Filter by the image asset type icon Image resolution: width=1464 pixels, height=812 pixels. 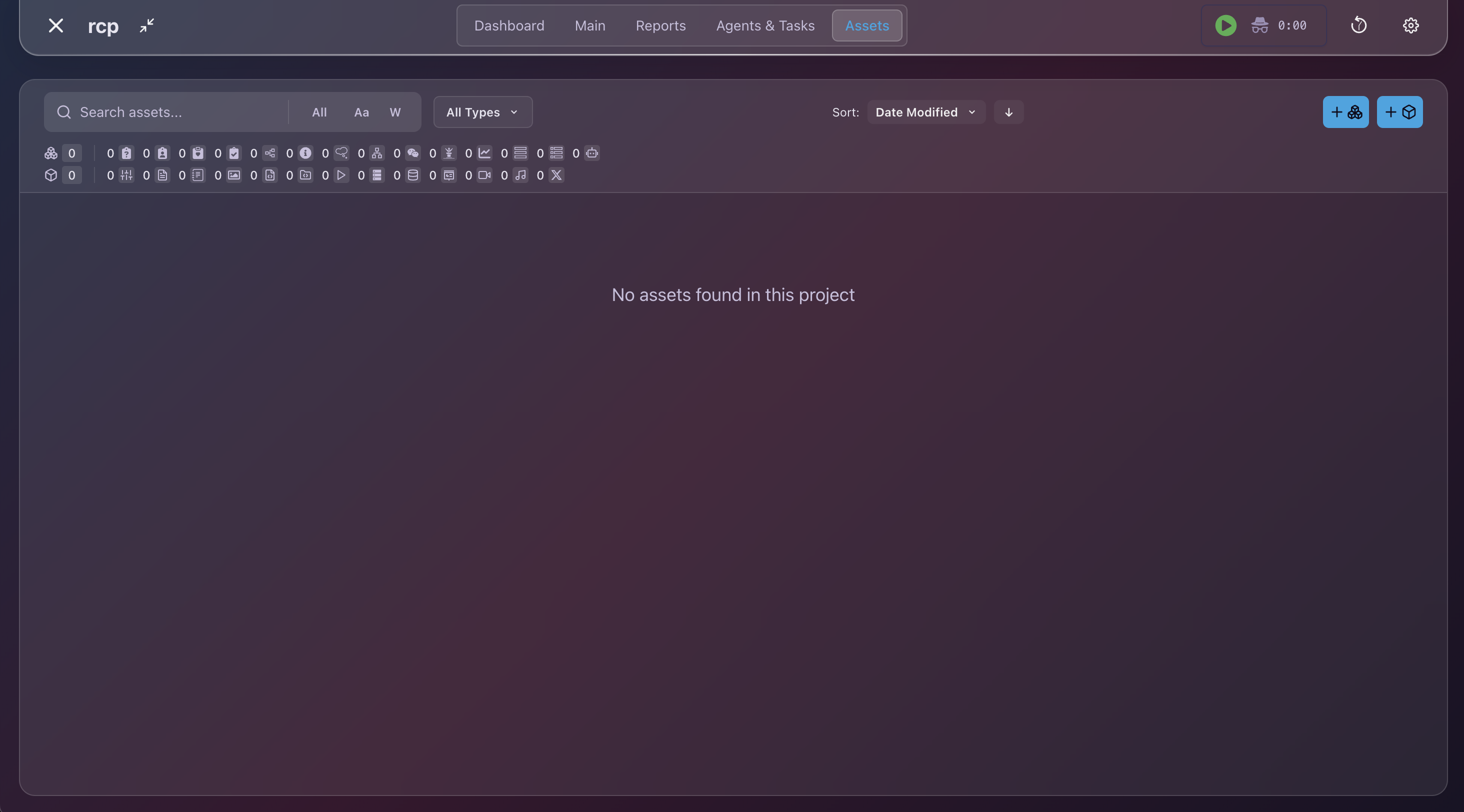coord(233,175)
